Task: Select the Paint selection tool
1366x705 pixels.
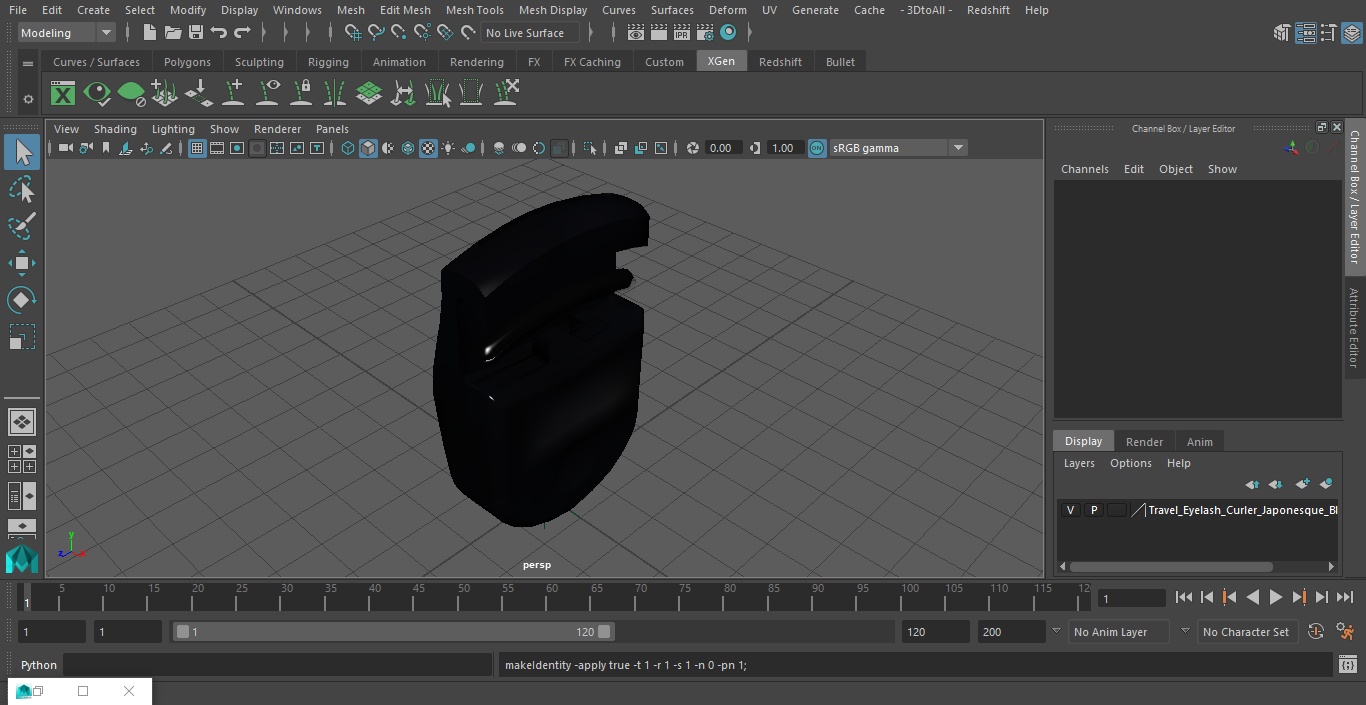Action: 21,226
